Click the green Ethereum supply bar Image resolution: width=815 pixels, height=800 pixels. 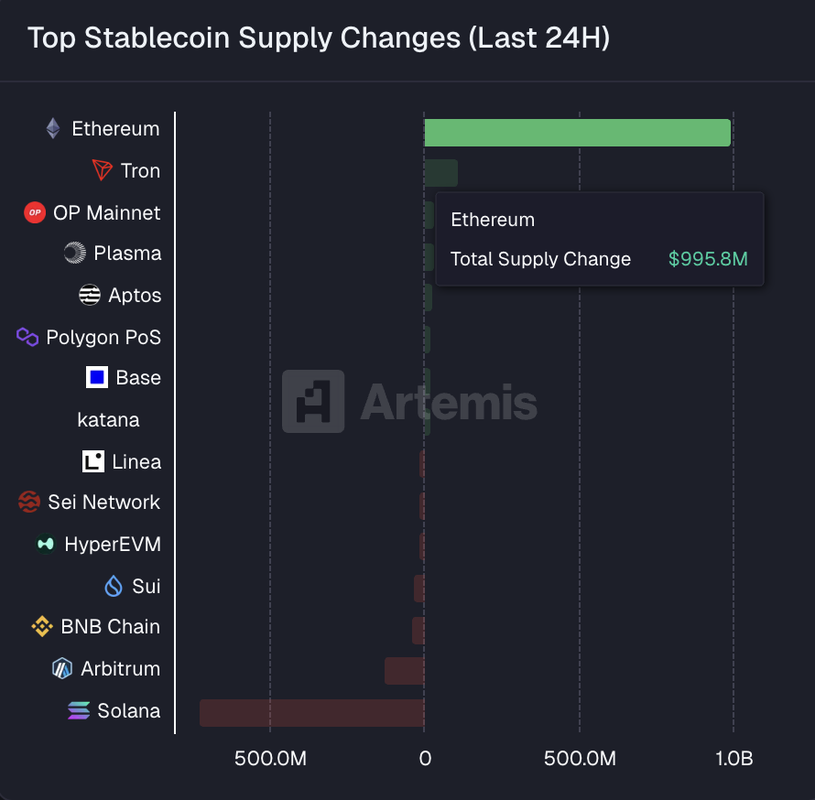[577, 133]
